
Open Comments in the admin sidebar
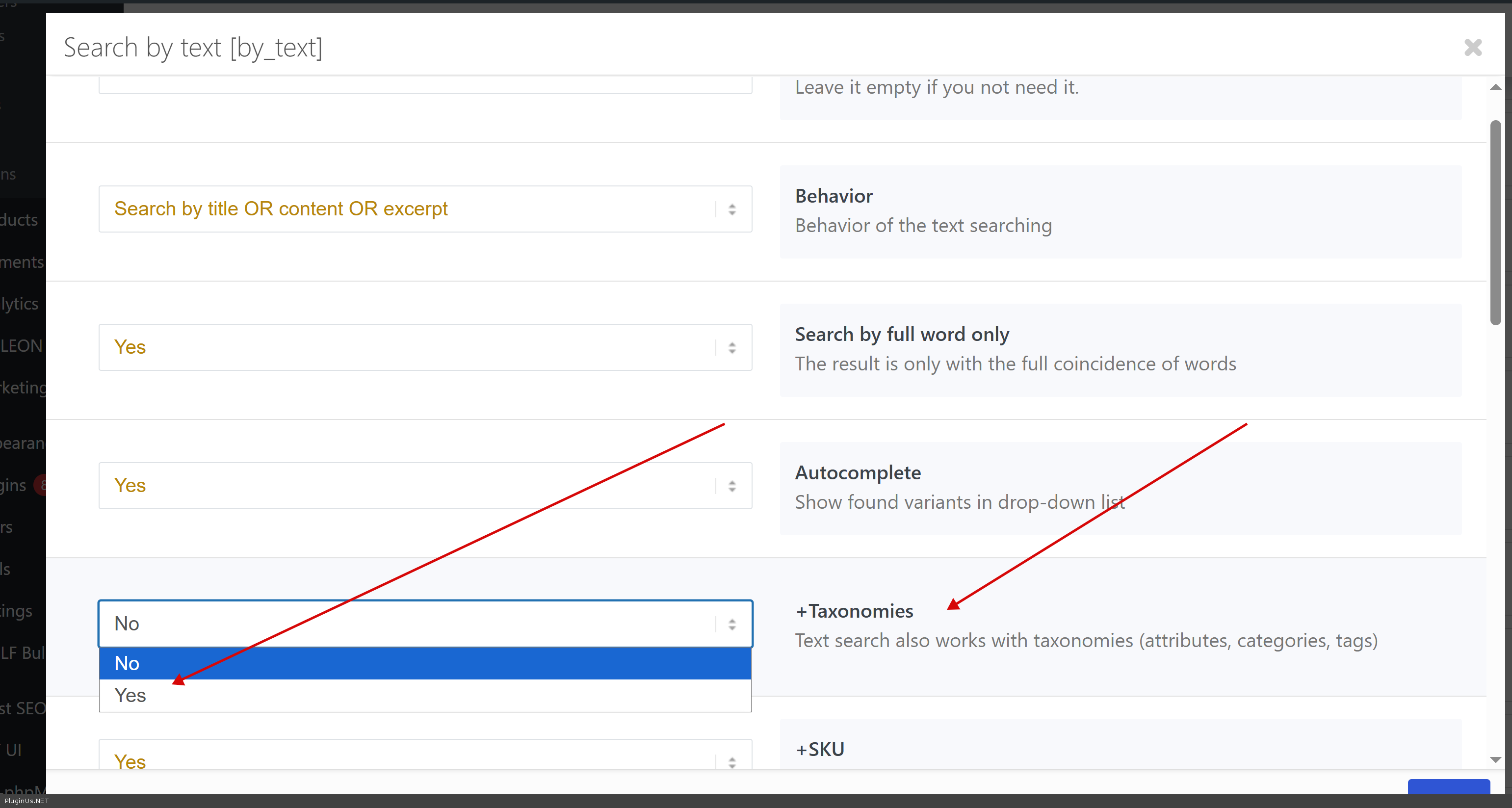pyautogui.click(x=22, y=262)
